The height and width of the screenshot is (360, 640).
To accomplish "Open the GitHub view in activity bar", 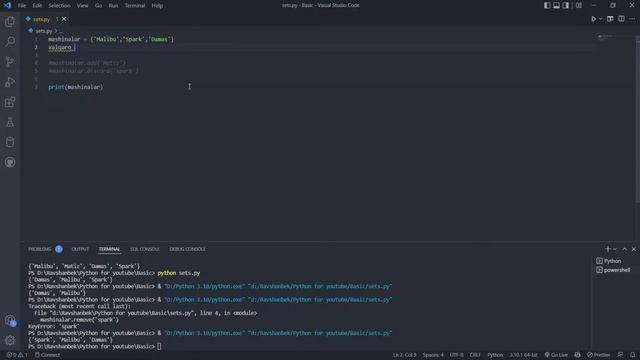I will pyautogui.click(x=10, y=162).
